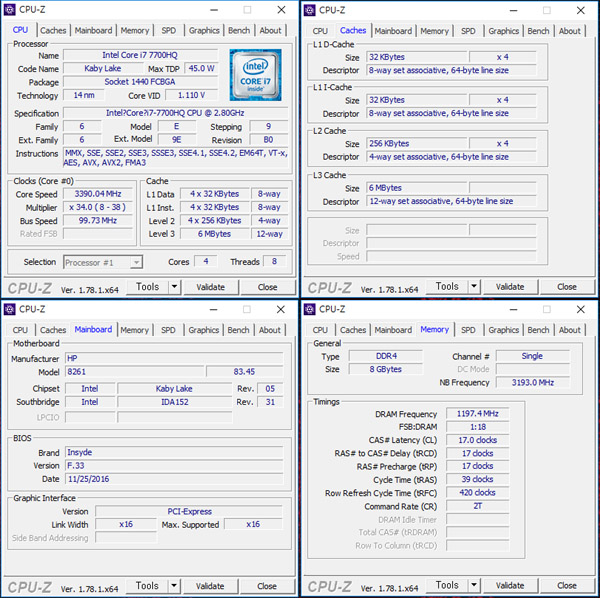
Task: Select SPD tab in the CPU tab window
Action: click(x=169, y=30)
